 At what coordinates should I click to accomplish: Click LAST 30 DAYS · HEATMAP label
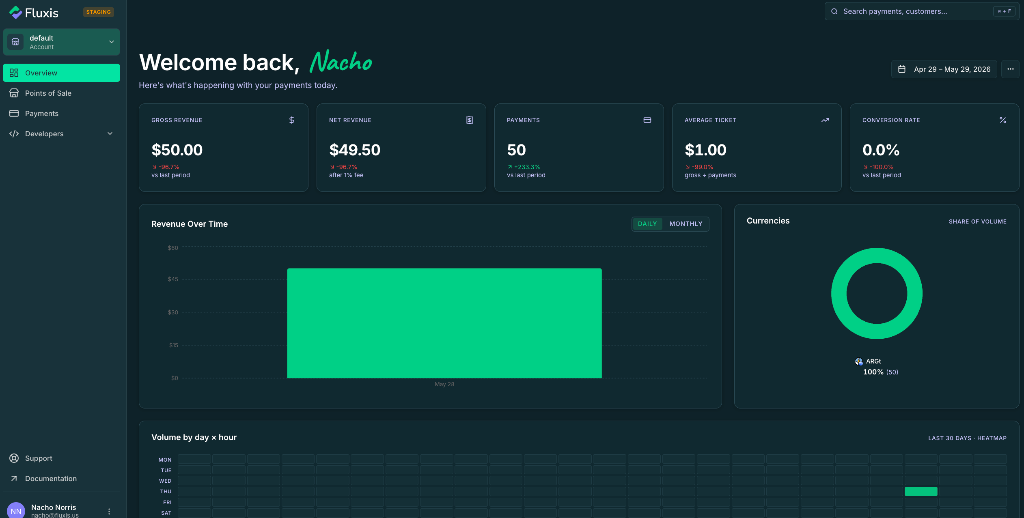(967, 438)
